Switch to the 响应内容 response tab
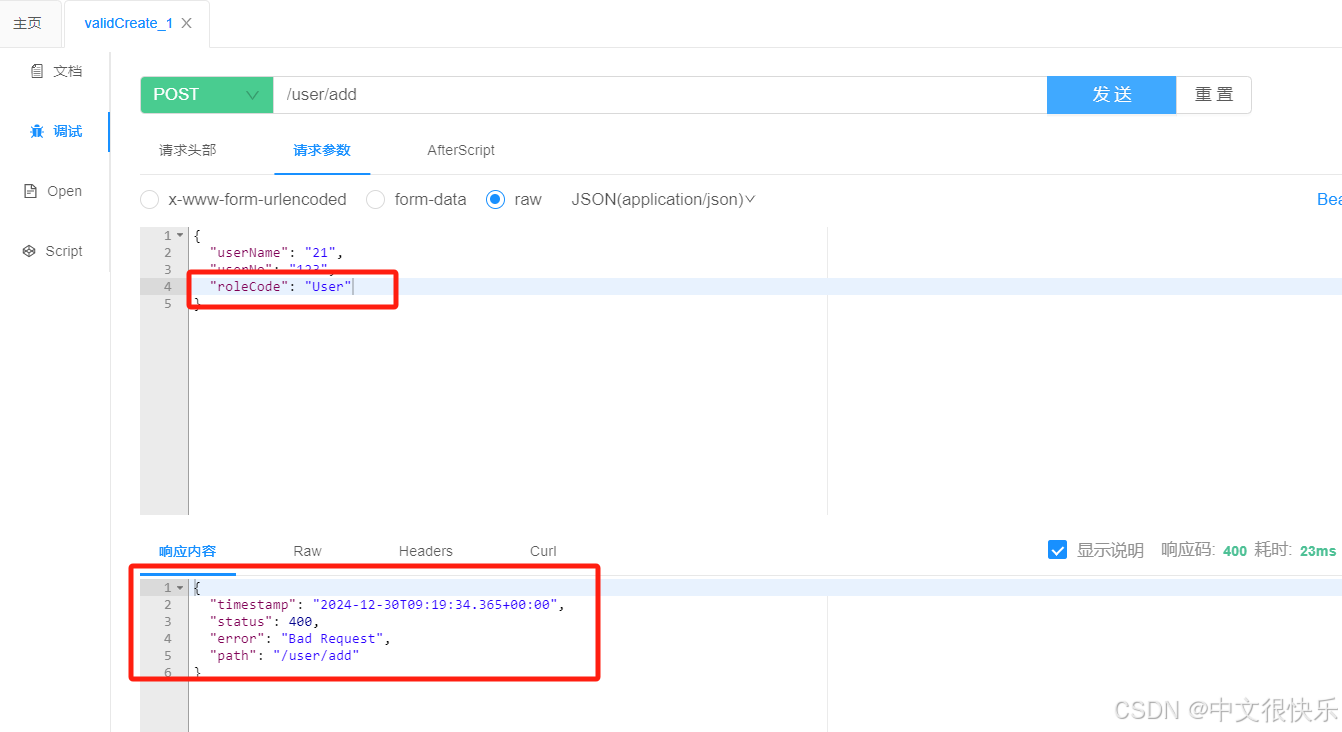 (187, 551)
